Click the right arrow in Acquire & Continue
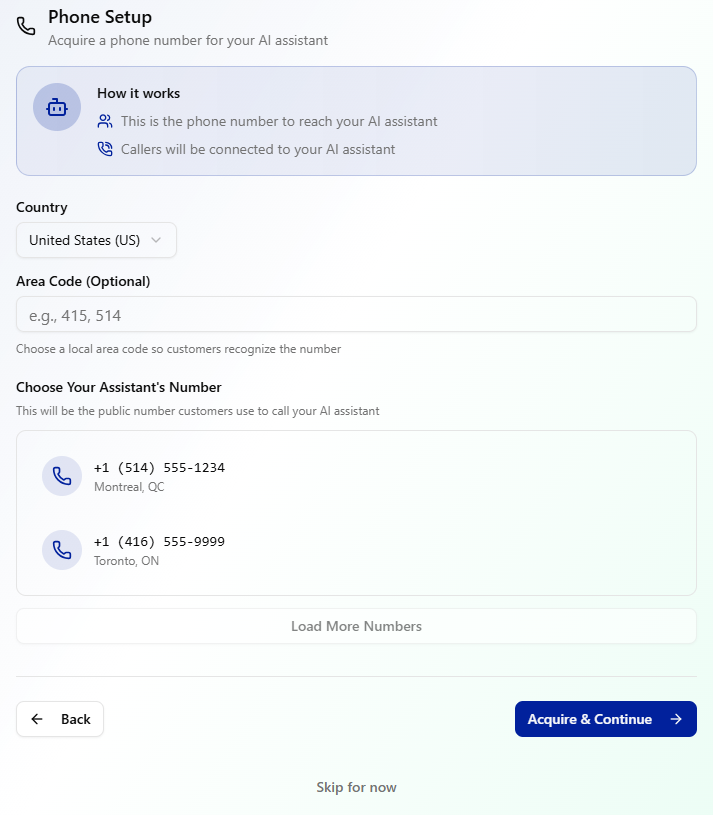 point(676,719)
